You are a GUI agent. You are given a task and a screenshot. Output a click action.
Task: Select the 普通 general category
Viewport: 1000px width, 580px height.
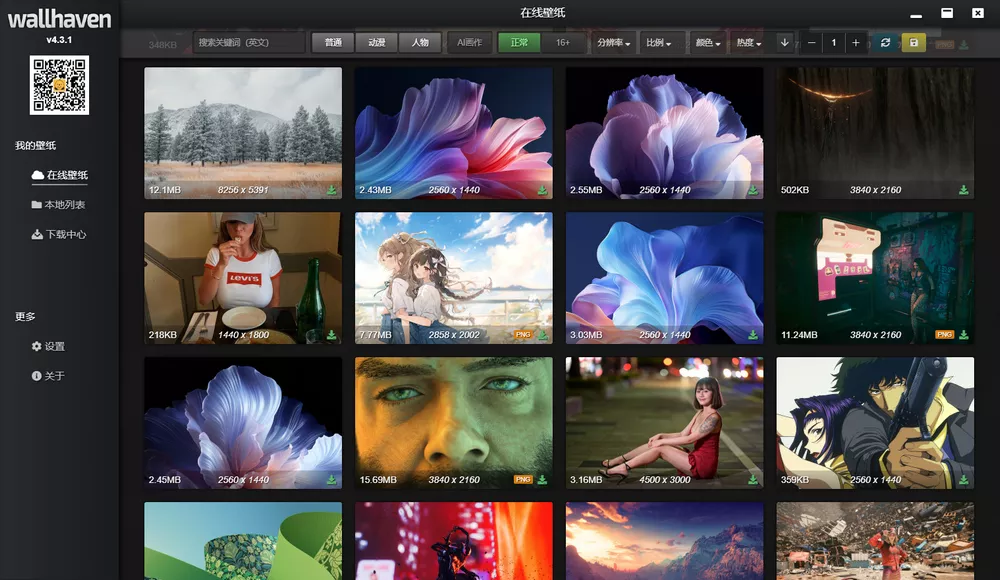click(331, 43)
